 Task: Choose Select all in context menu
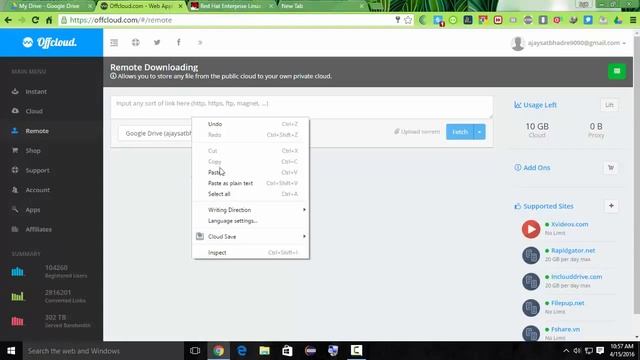tap(251, 194)
